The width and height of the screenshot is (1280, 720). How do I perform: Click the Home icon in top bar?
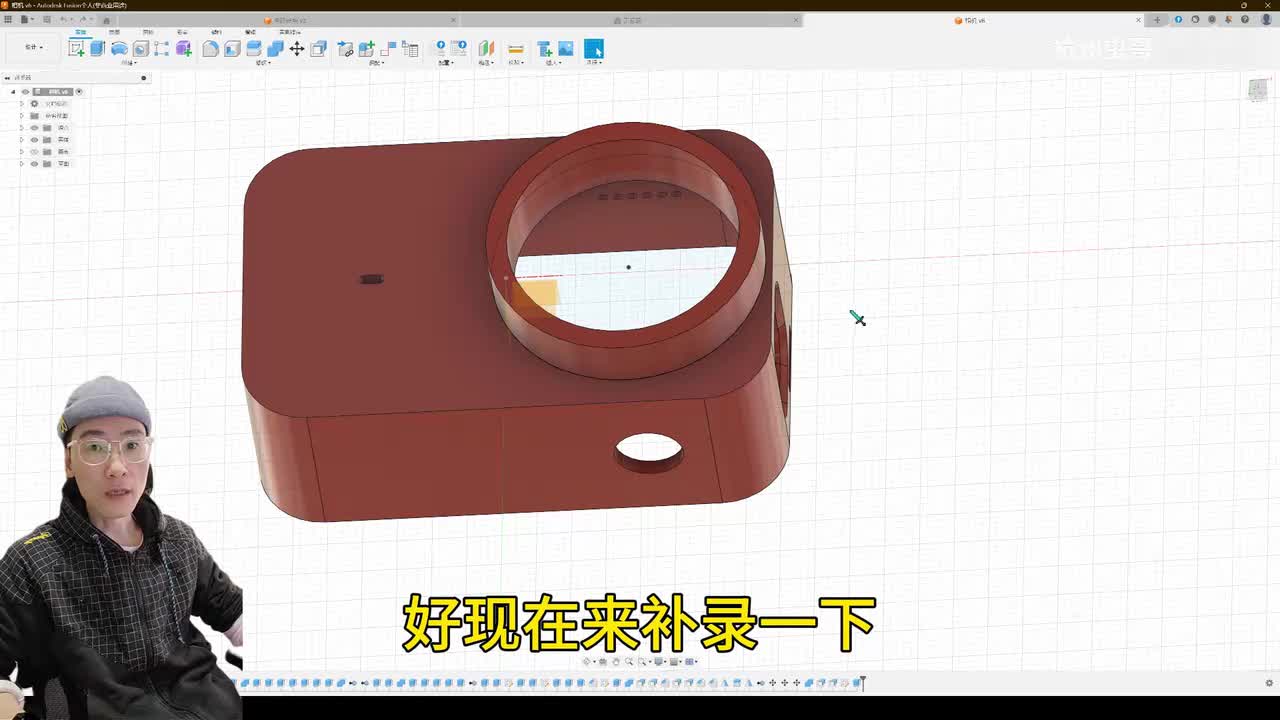click(106, 19)
